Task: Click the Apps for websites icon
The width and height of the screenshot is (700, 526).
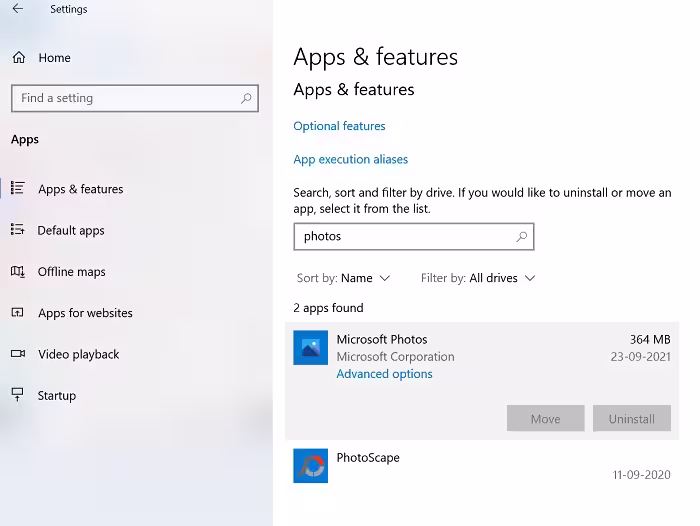Action: point(17,313)
